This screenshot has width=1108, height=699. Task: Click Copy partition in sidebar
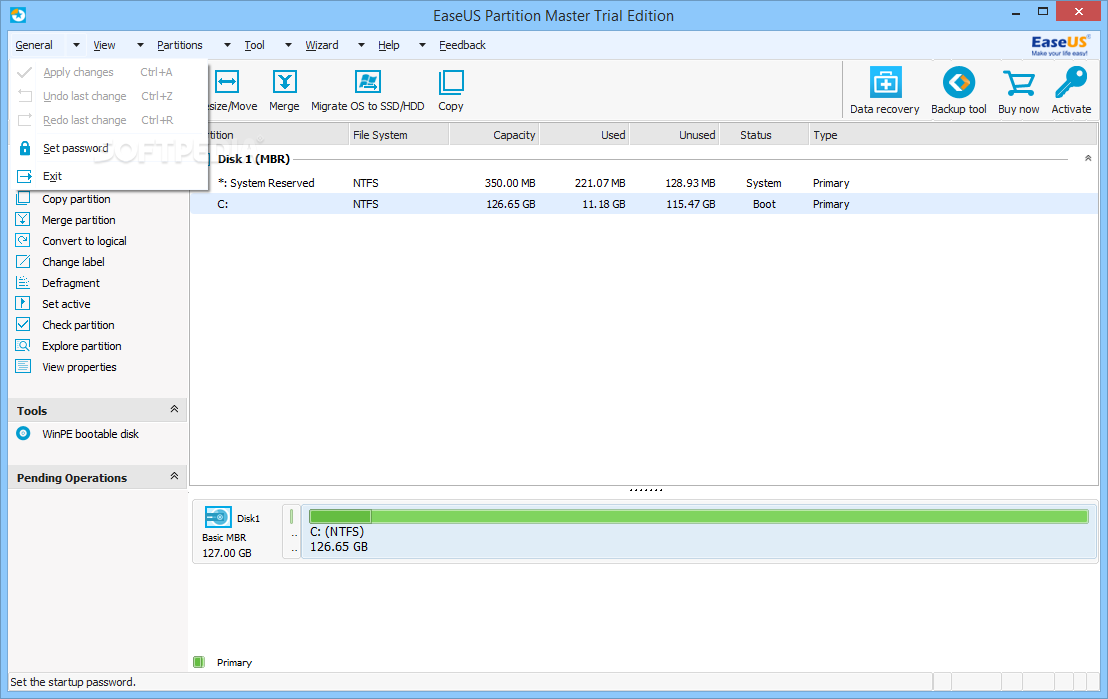76,199
